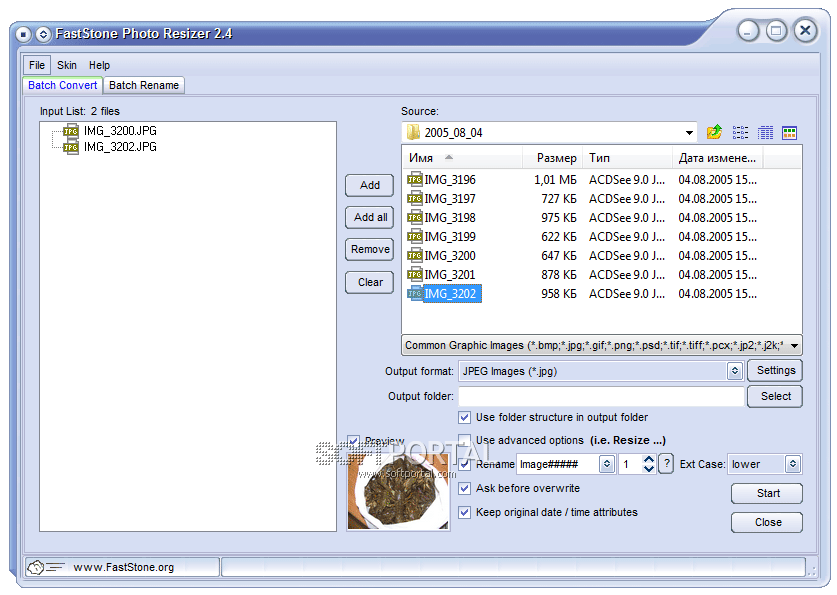The width and height of the screenshot is (837, 595).
Task: Click the Remove button
Action: (x=369, y=249)
